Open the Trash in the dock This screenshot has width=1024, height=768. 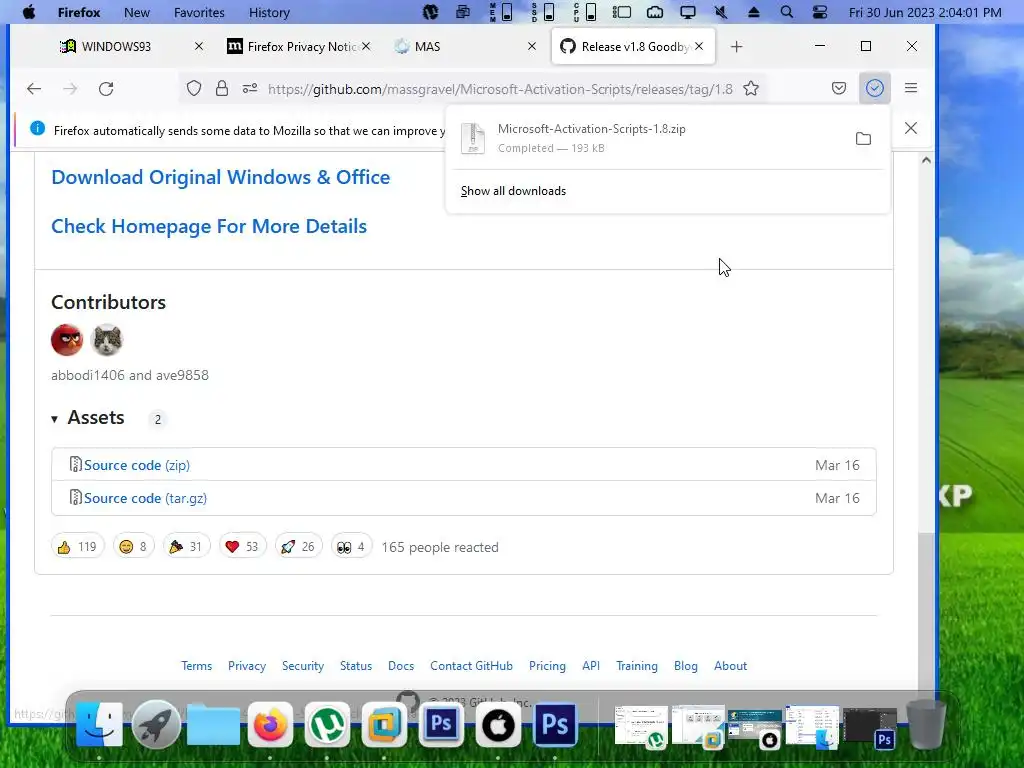coord(926,725)
